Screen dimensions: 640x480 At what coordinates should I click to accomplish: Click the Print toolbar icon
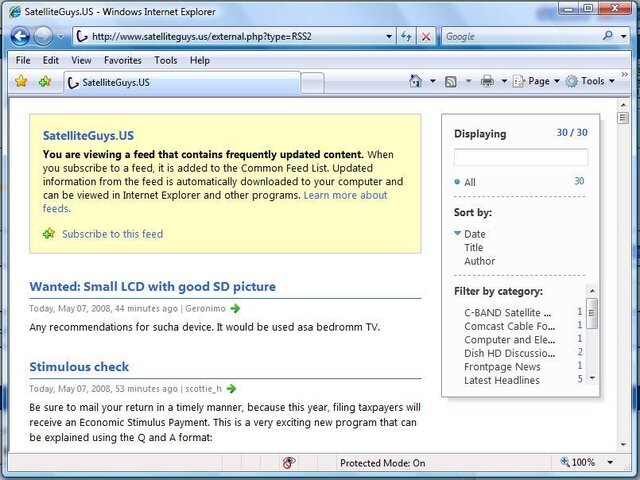[x=487, y=81]
